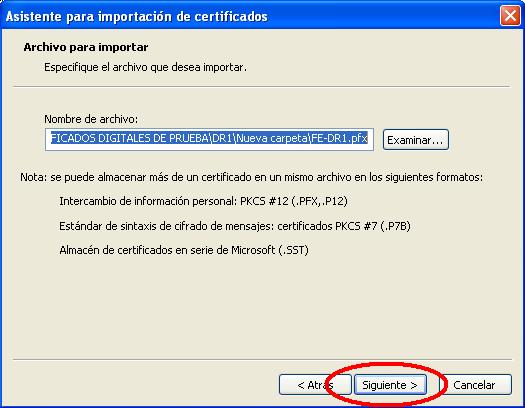
Task: Click the 'Nota:' explanatory sentence
Action: [252, 177]
